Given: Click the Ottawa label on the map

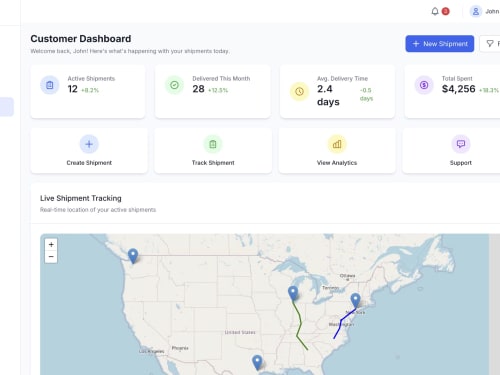Looking at the screenshot, I should (347, 276).
